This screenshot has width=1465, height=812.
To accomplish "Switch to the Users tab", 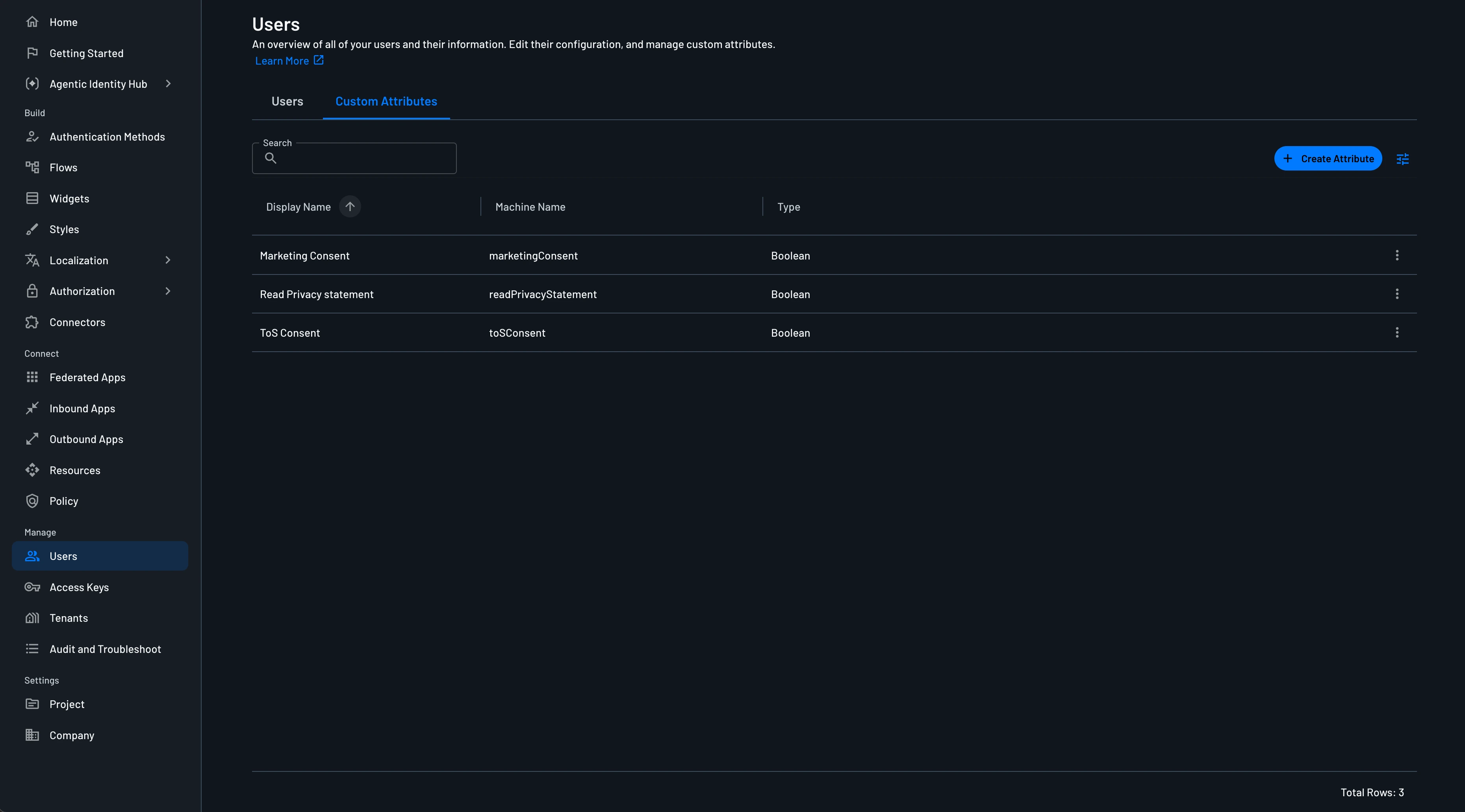I will [287, 101].
